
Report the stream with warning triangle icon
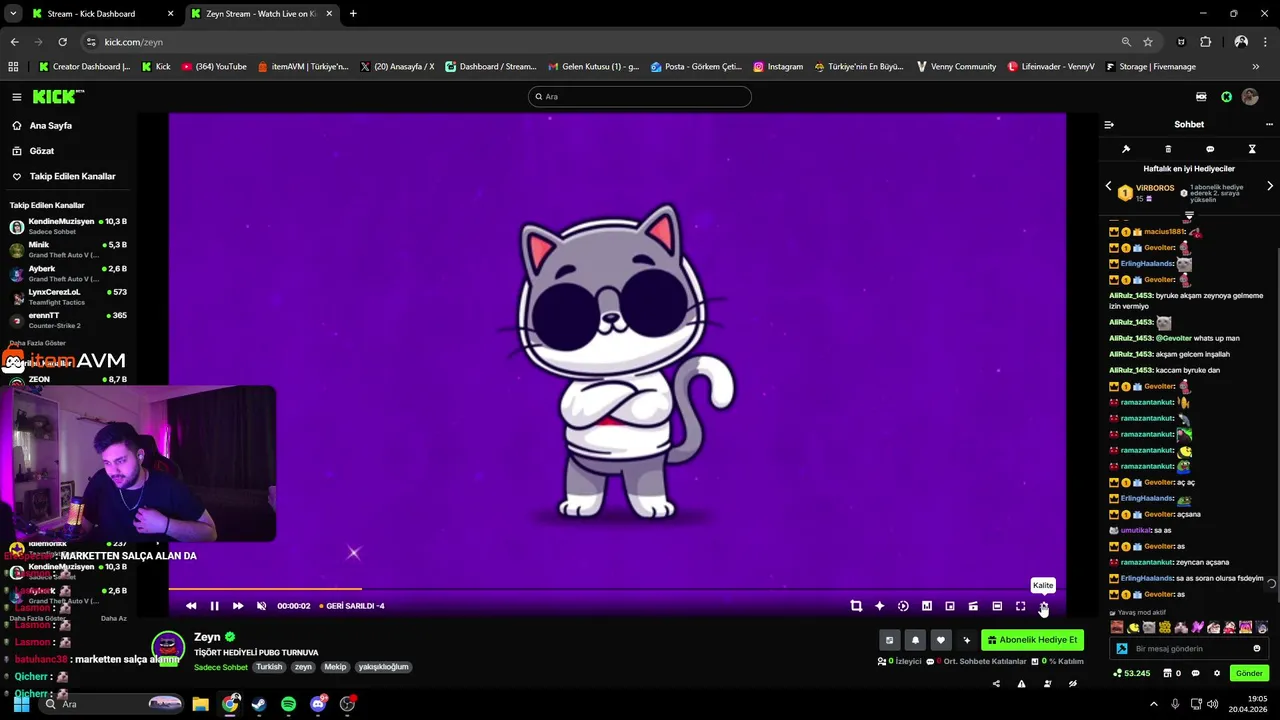pos(1021,684)
